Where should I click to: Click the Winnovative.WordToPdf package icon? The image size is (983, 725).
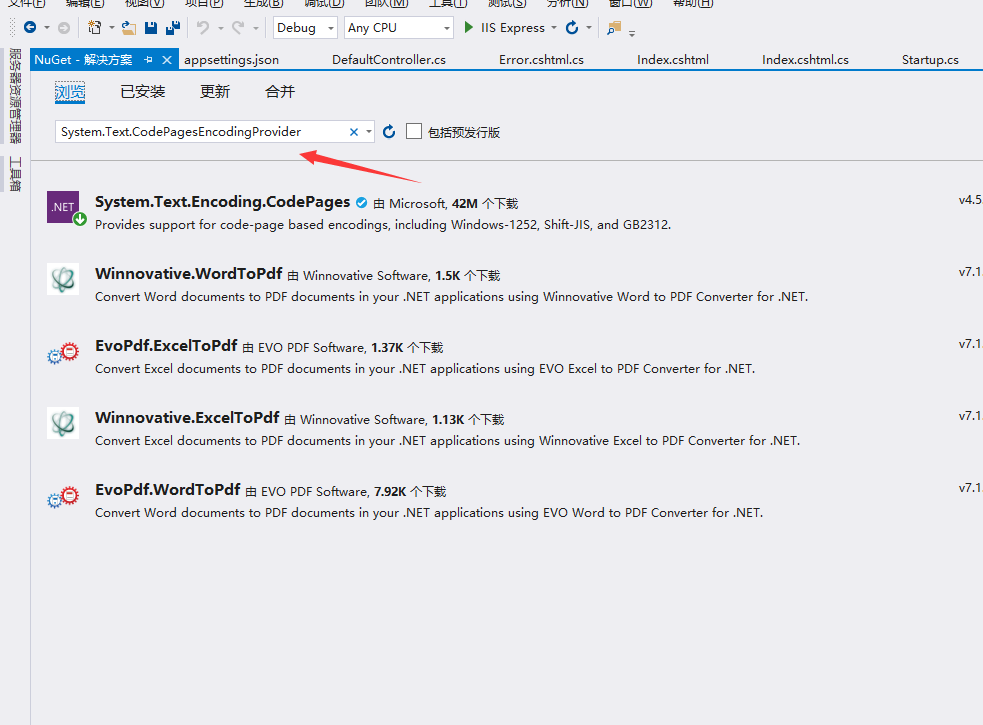coord(63,279)
